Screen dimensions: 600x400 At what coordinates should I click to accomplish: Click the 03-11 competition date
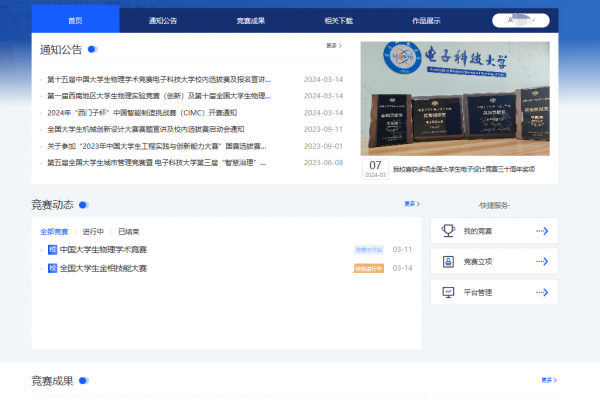pyautogui.click(x=402, y=250)
